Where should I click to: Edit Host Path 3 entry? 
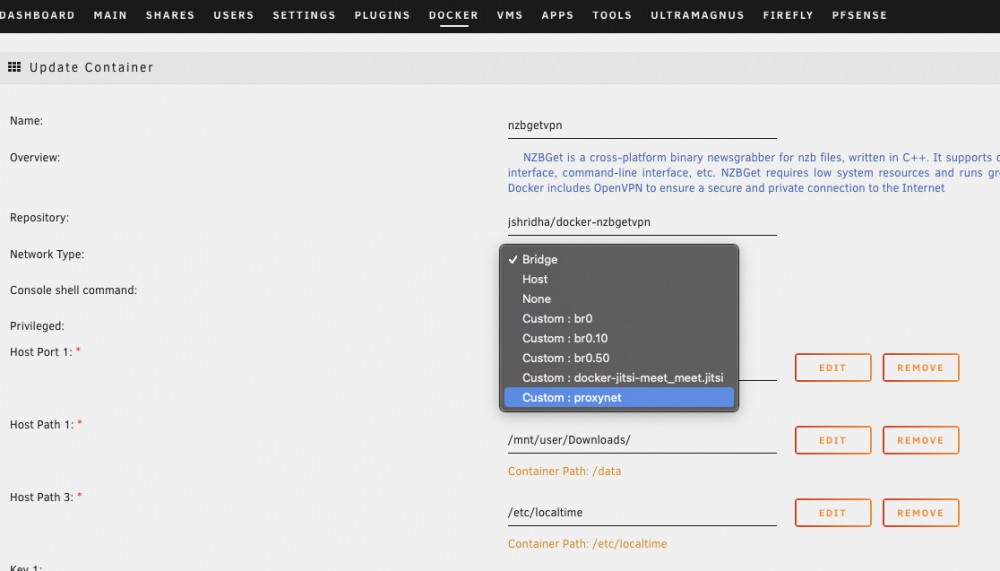833,513
